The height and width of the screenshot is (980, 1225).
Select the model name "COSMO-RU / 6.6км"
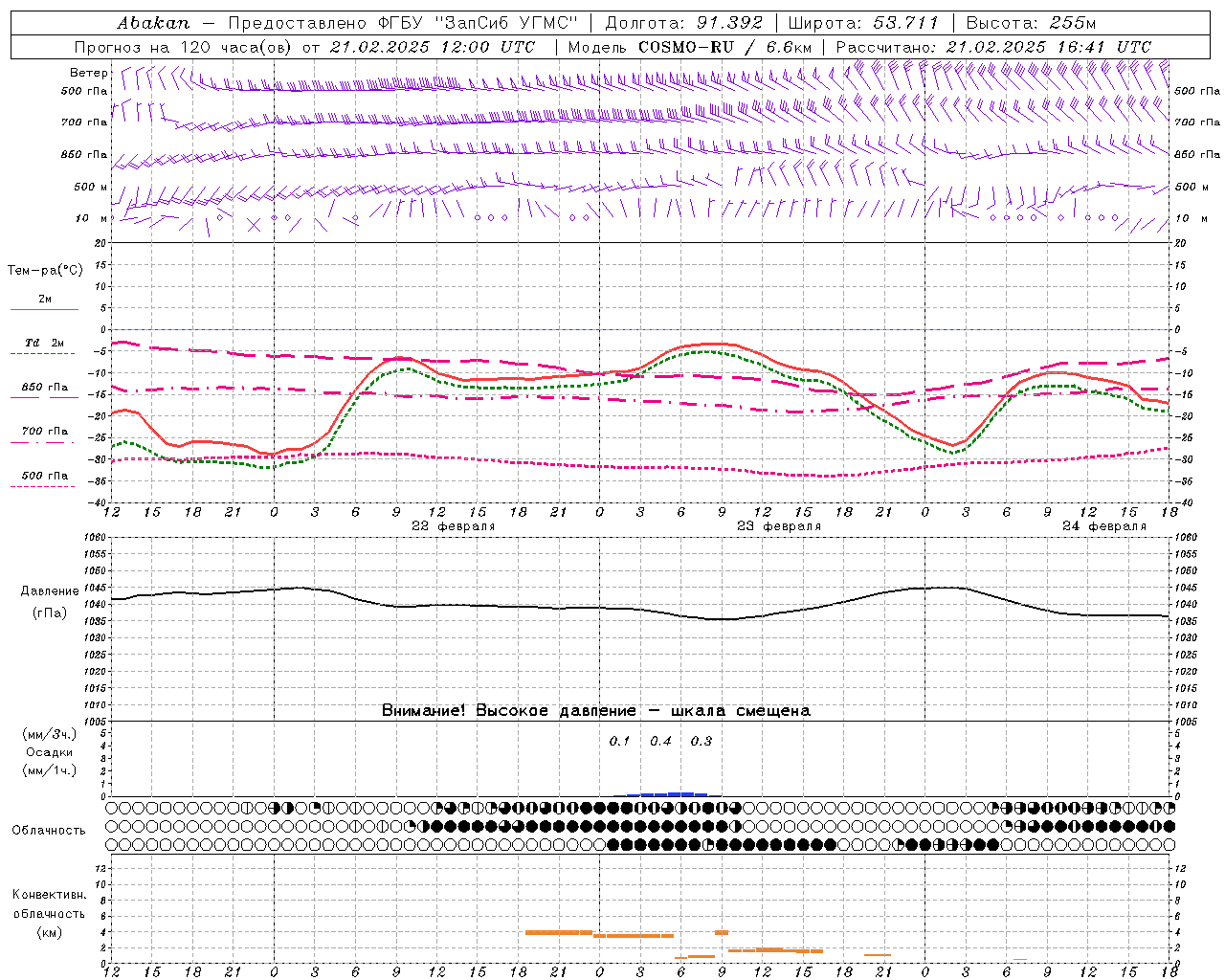(724, 47)
